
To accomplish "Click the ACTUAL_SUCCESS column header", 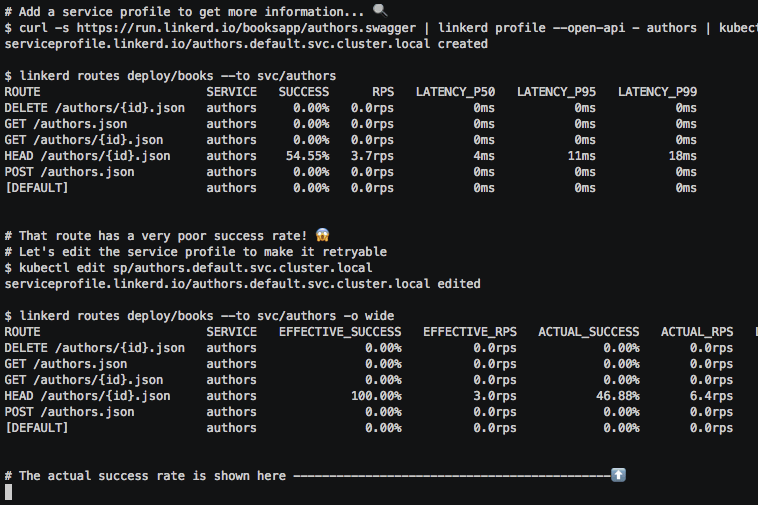I will point(588,332).
